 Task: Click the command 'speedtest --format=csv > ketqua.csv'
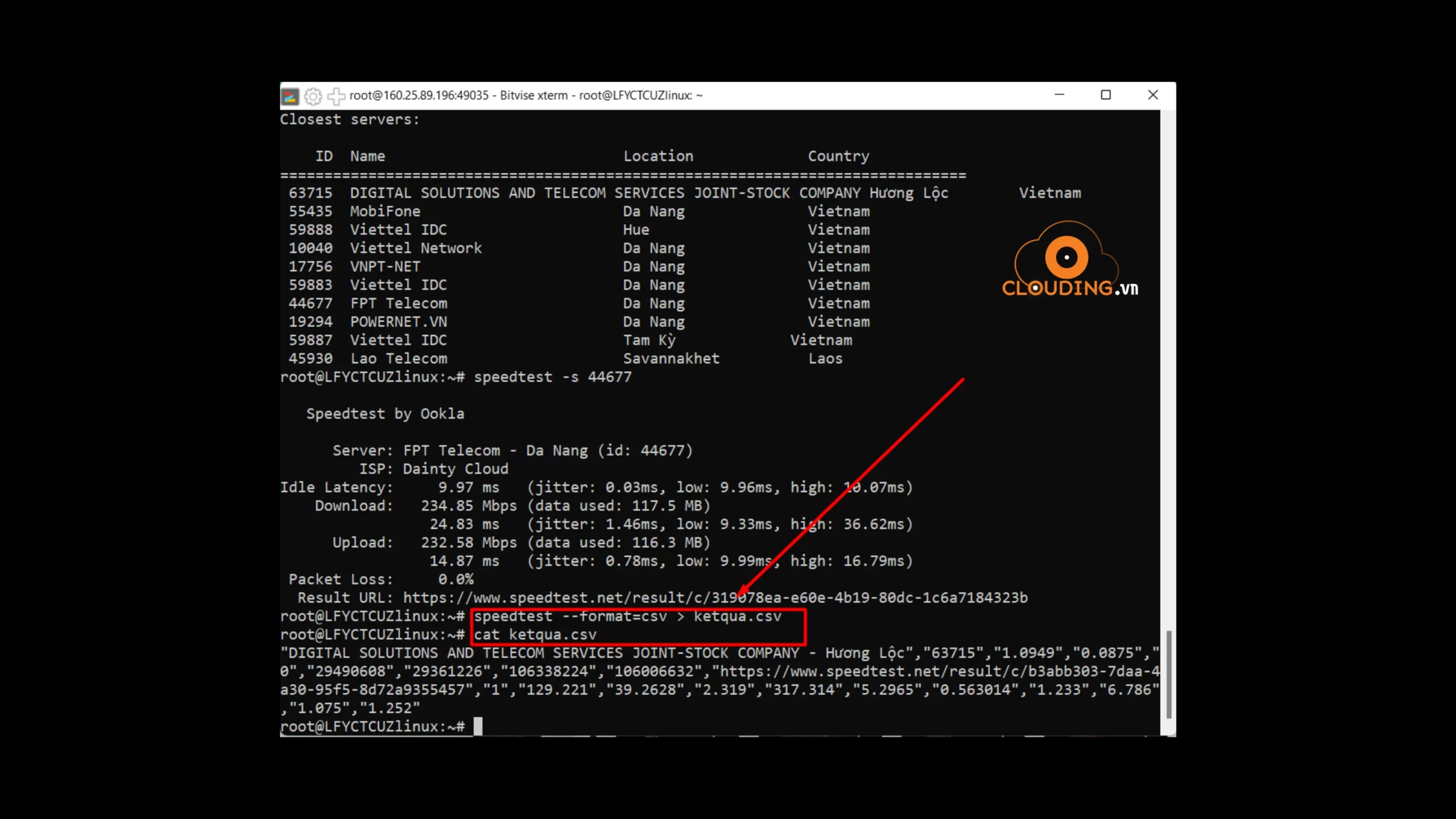(628, 617)
